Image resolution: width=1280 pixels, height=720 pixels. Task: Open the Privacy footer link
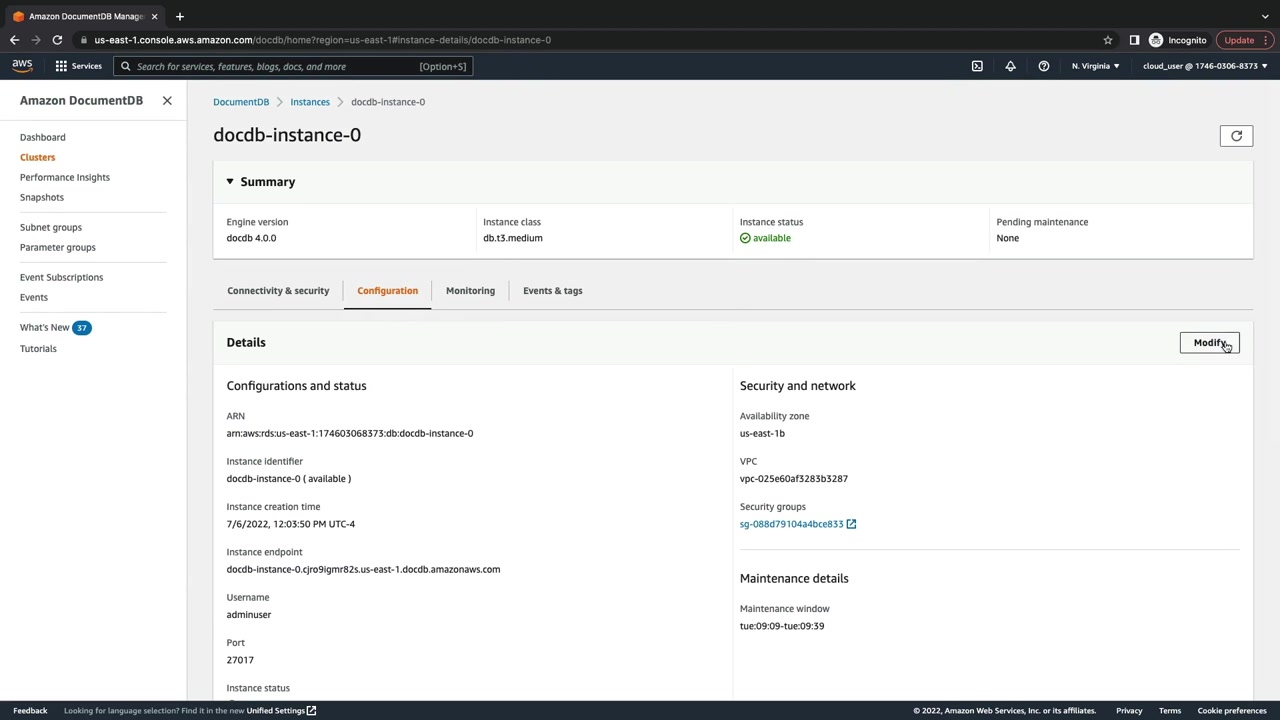1129,711
